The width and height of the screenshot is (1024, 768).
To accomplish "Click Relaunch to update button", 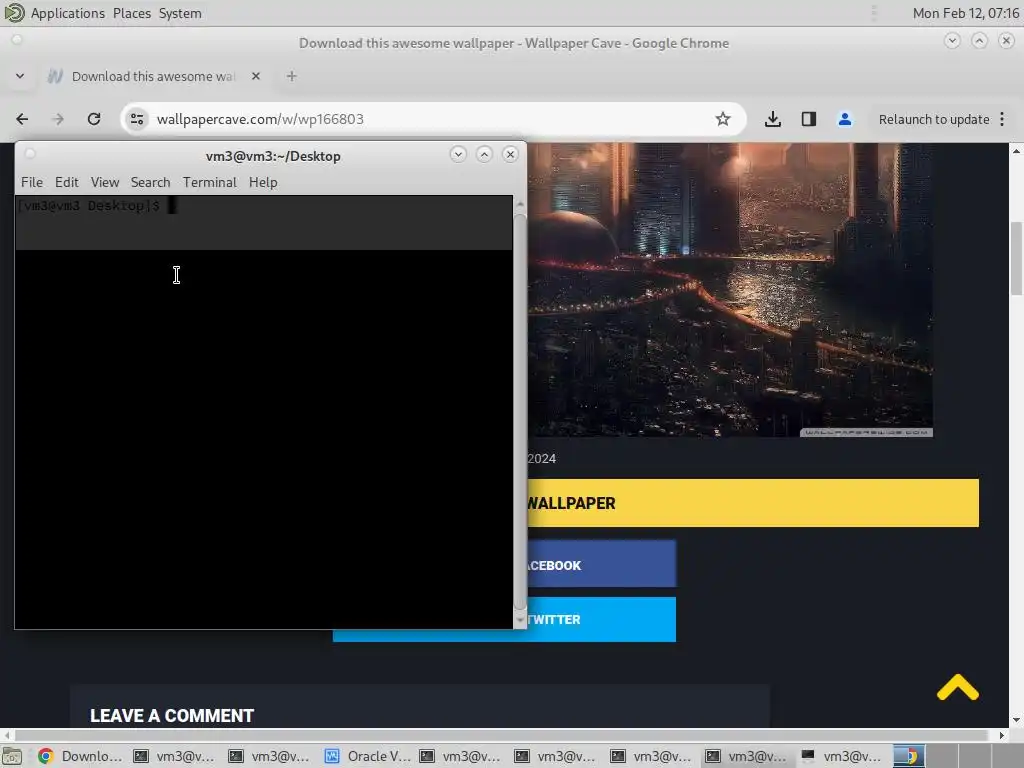I will 934,120.
